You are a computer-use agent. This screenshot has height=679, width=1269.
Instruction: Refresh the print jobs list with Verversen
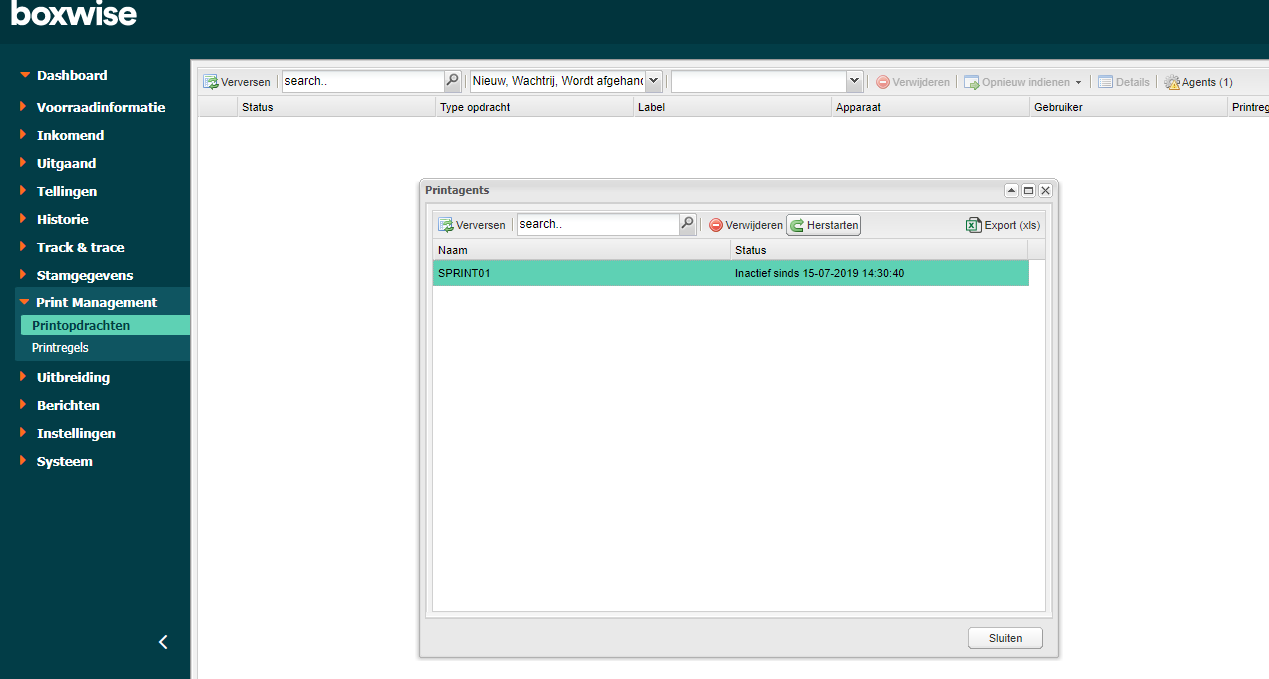(237, 82)
